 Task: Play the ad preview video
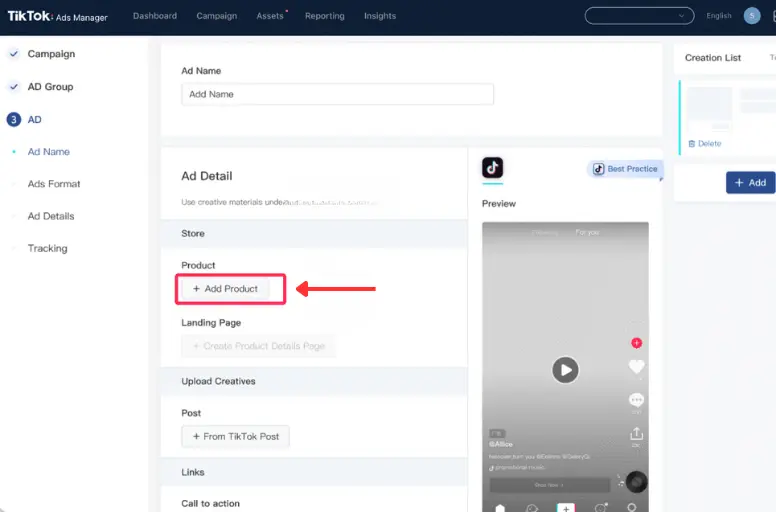[x=565, y=370]
